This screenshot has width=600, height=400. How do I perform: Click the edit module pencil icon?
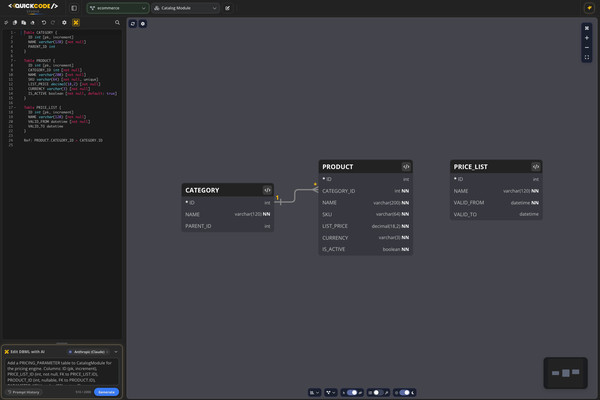228,8
